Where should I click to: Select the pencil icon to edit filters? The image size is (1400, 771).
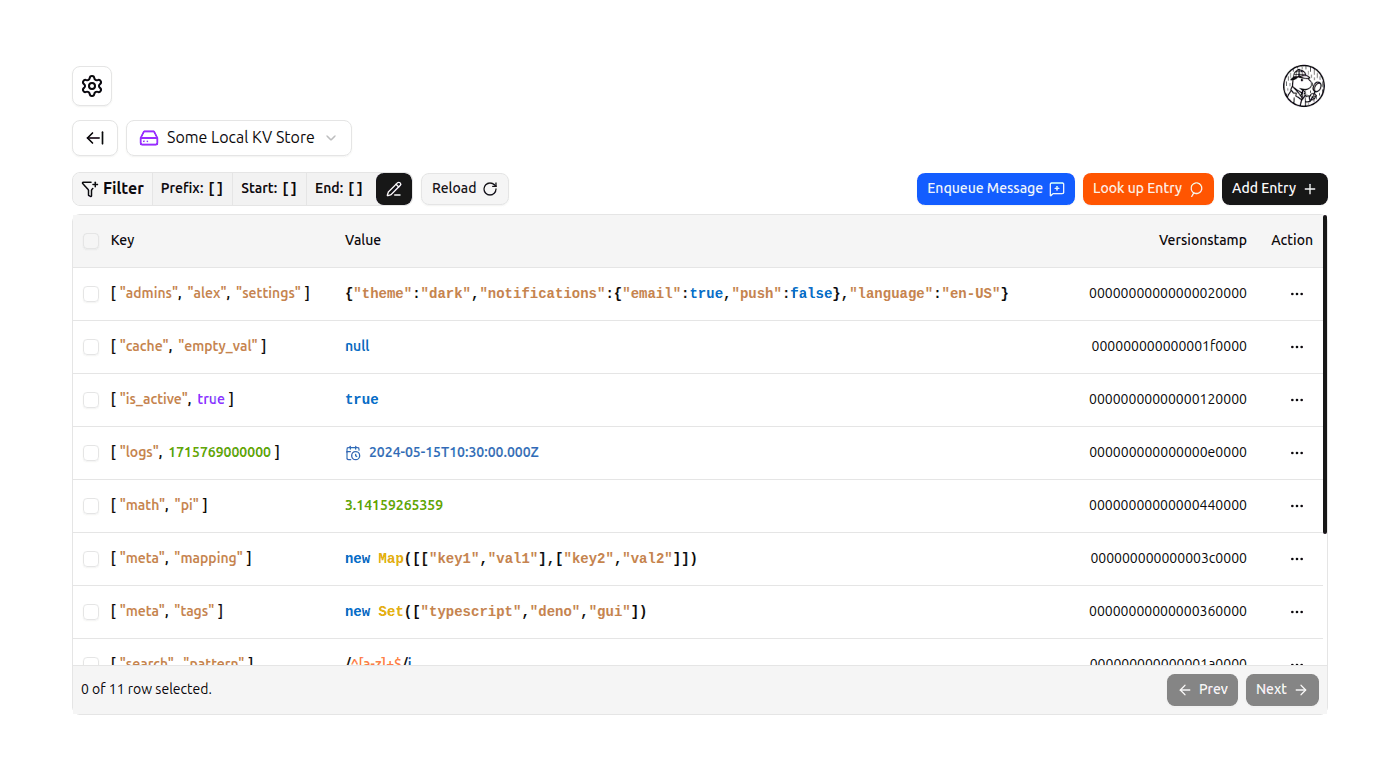(x=393, y=188)
